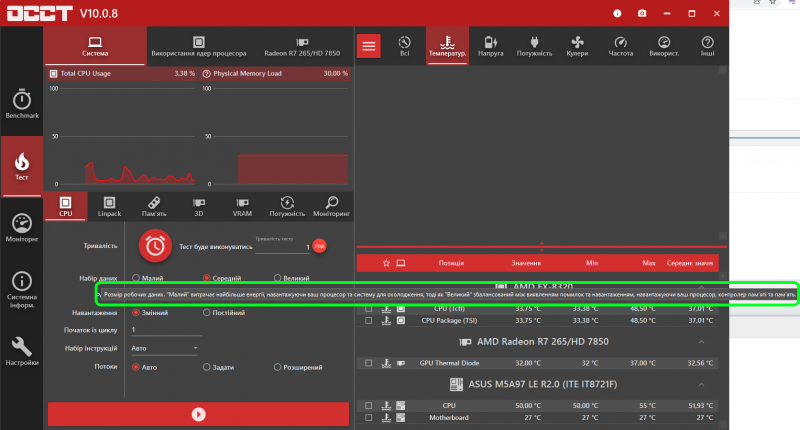Screen dimensions: 800x430
Task: Start the test with red play button
Action: pyautogui.click(x=198, y=413)
